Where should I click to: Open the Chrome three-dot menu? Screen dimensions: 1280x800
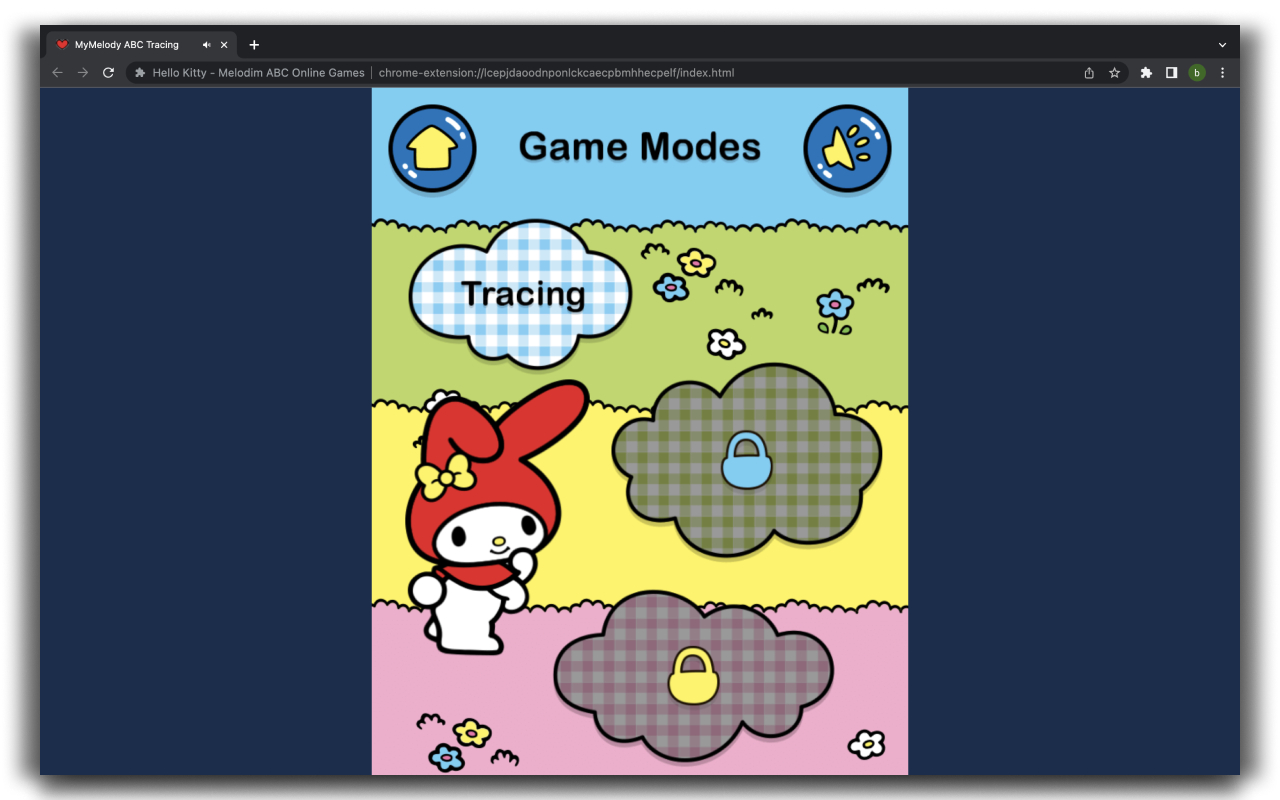click(1222, 72)
